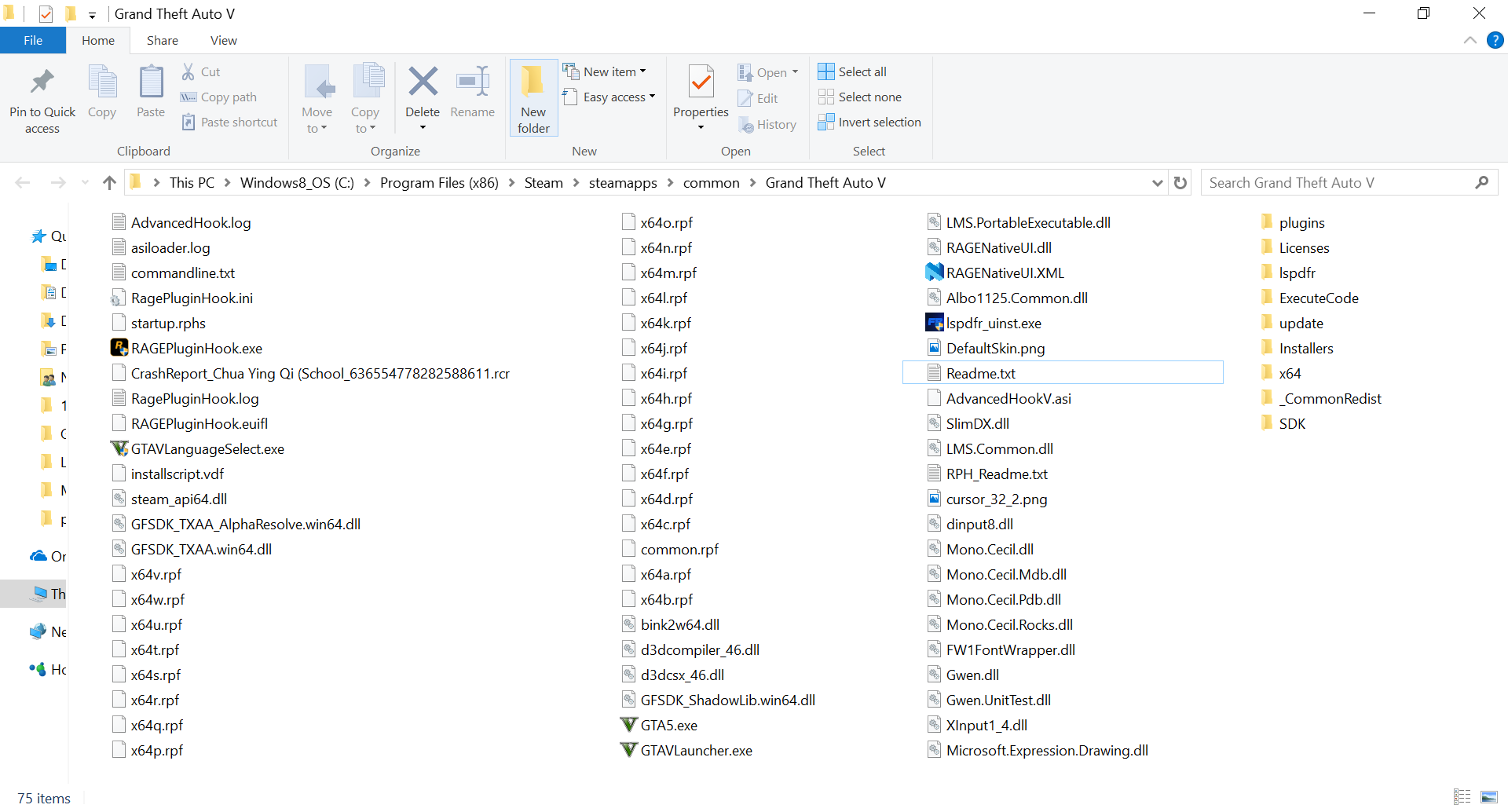The width and height of the screenshot is (1508, 812).
Task: Create a New folder
Action: pos(533,99)
